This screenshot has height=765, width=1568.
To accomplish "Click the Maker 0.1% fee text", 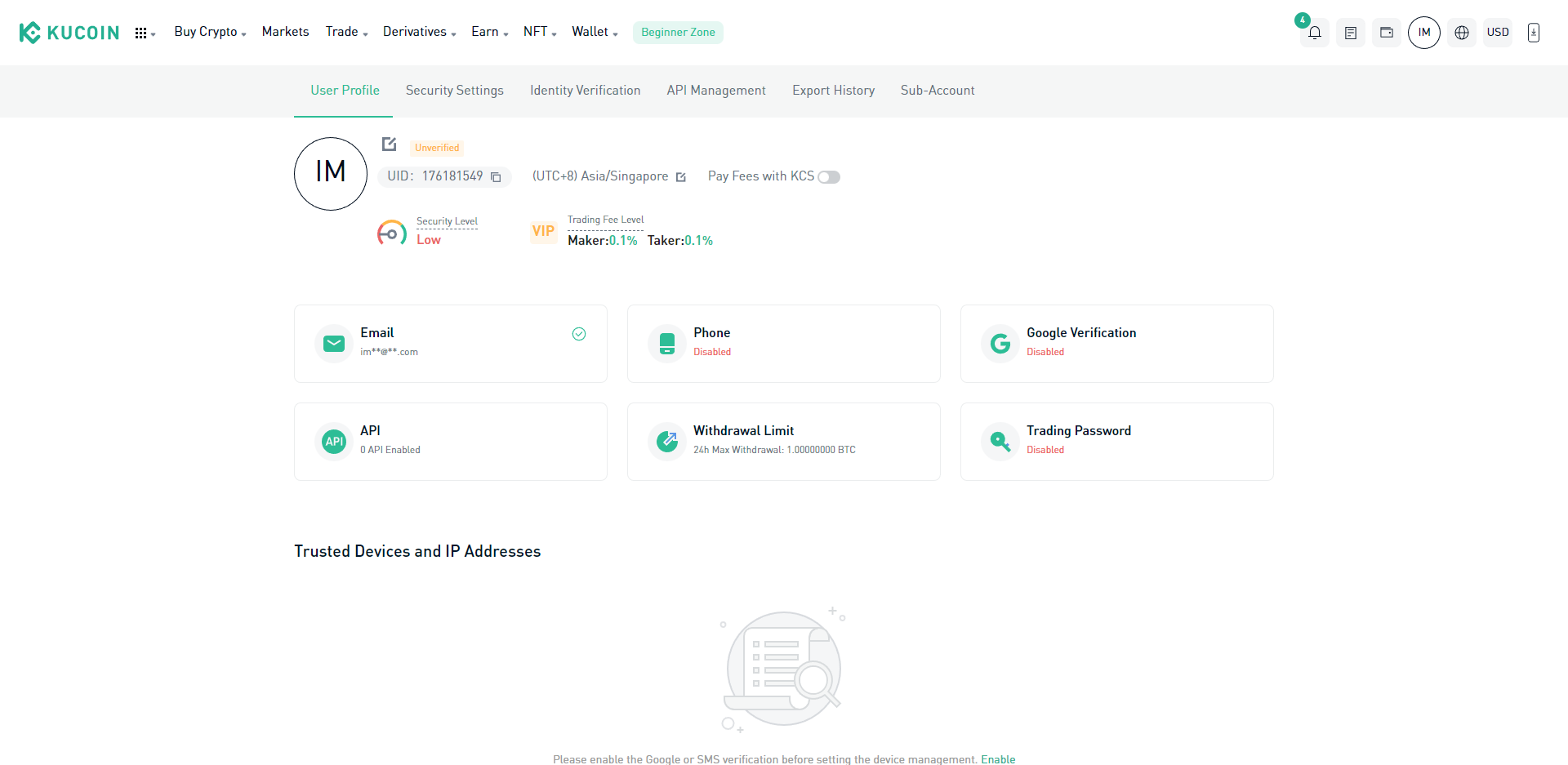I will click(x=603, y=241).
